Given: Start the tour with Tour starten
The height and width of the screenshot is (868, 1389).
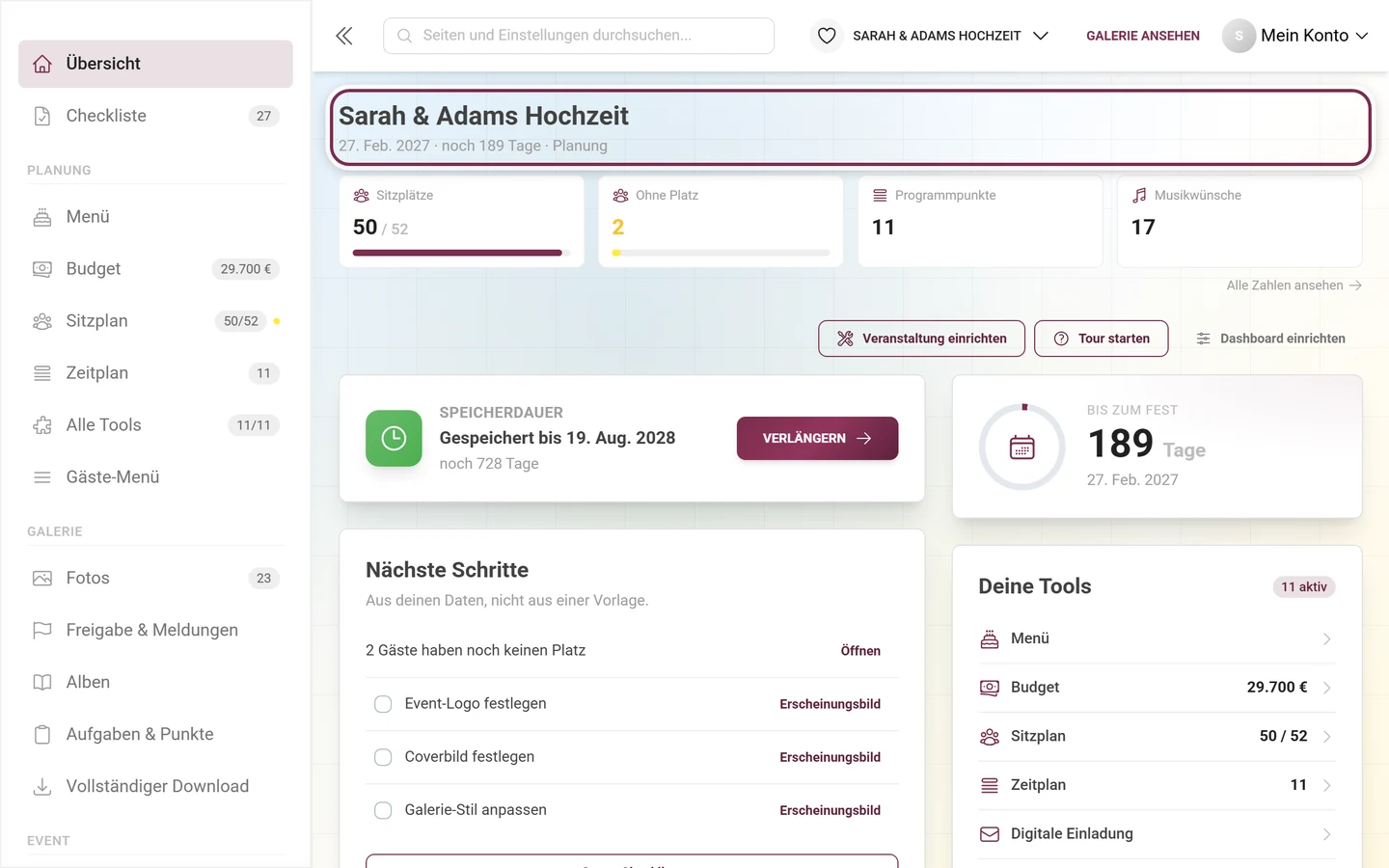Looking at the screenshot, I should [x=1101, y=339].
